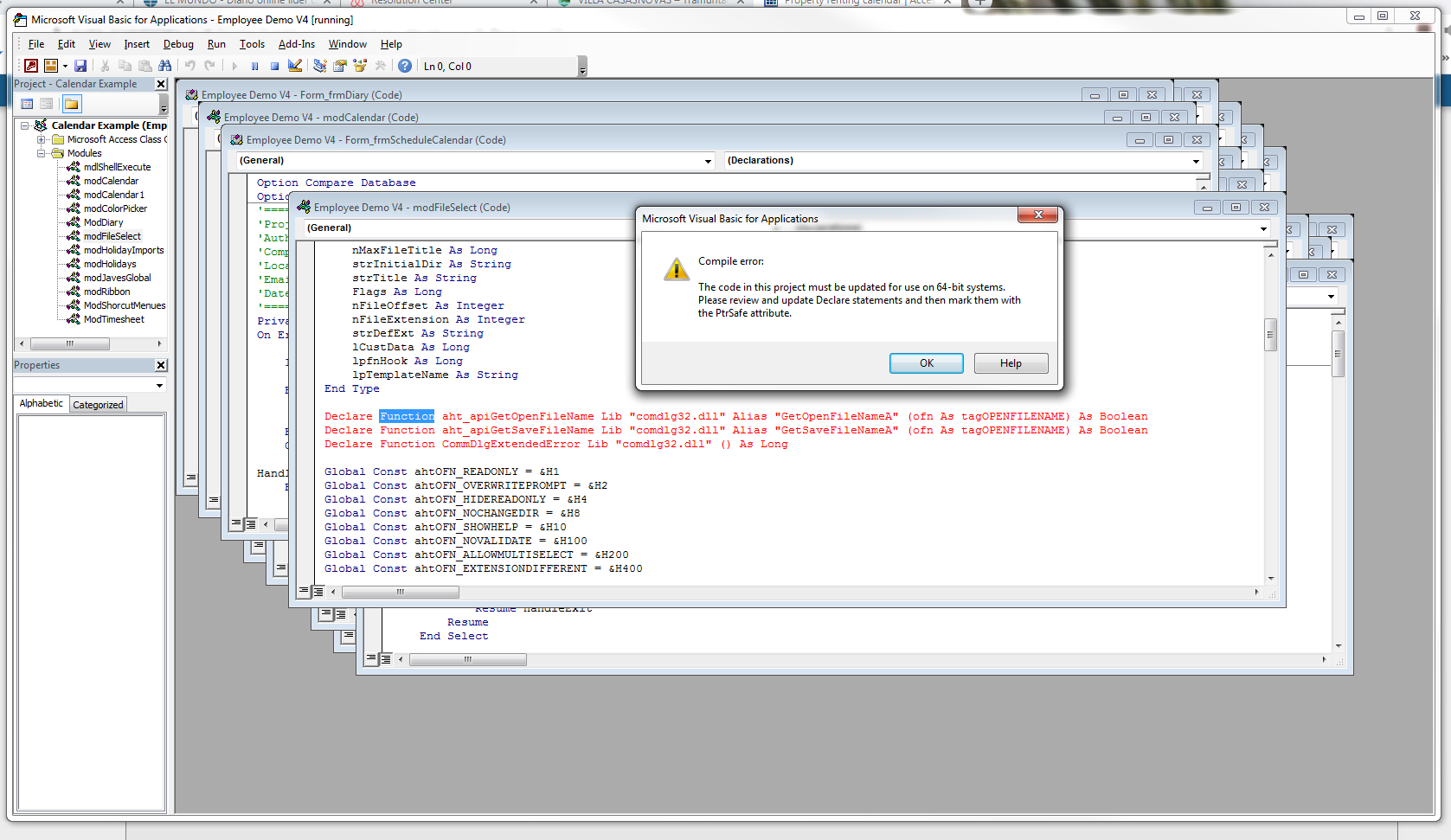Open the Declarations procedure dropdown
The width and height of the screenshot is (1451, 840).
click(x=1196, y=161)
